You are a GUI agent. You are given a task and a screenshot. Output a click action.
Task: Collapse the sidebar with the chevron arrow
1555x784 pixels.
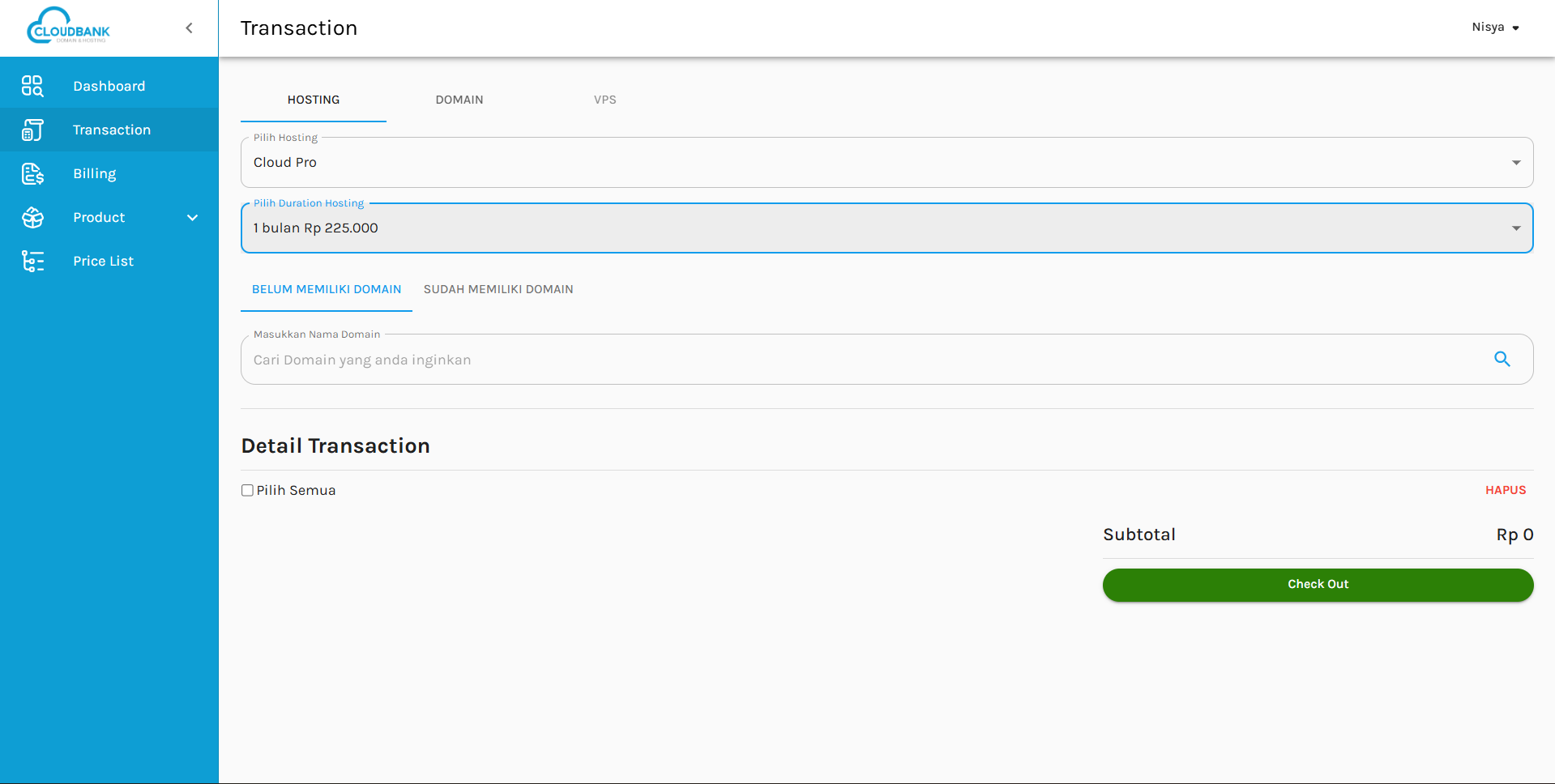(x=190, y=28)
